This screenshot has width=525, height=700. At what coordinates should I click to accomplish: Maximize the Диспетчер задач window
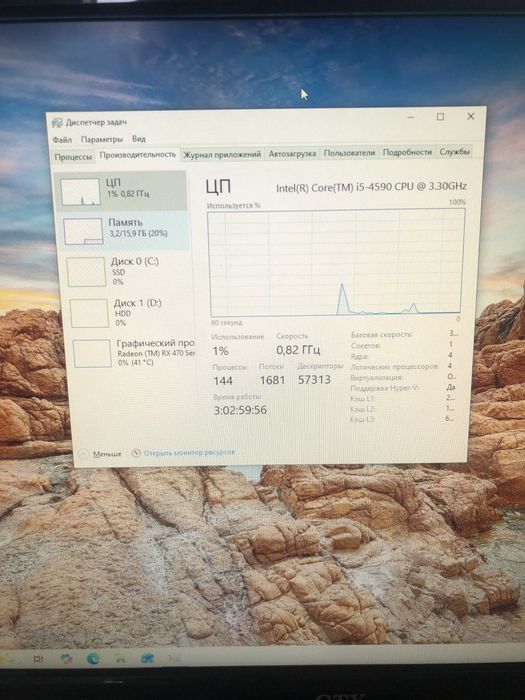pos(440,117)
